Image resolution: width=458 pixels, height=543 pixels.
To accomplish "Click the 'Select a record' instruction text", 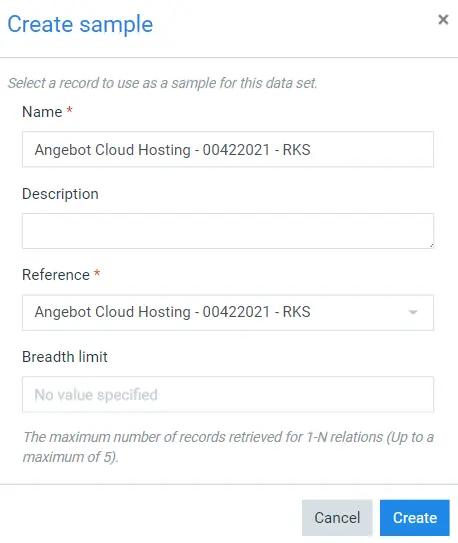I will pos(163,83).
